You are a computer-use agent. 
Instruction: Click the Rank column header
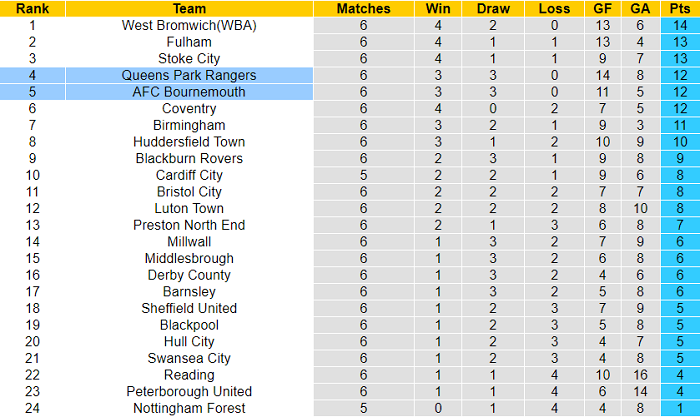click(x=32, y=8)
